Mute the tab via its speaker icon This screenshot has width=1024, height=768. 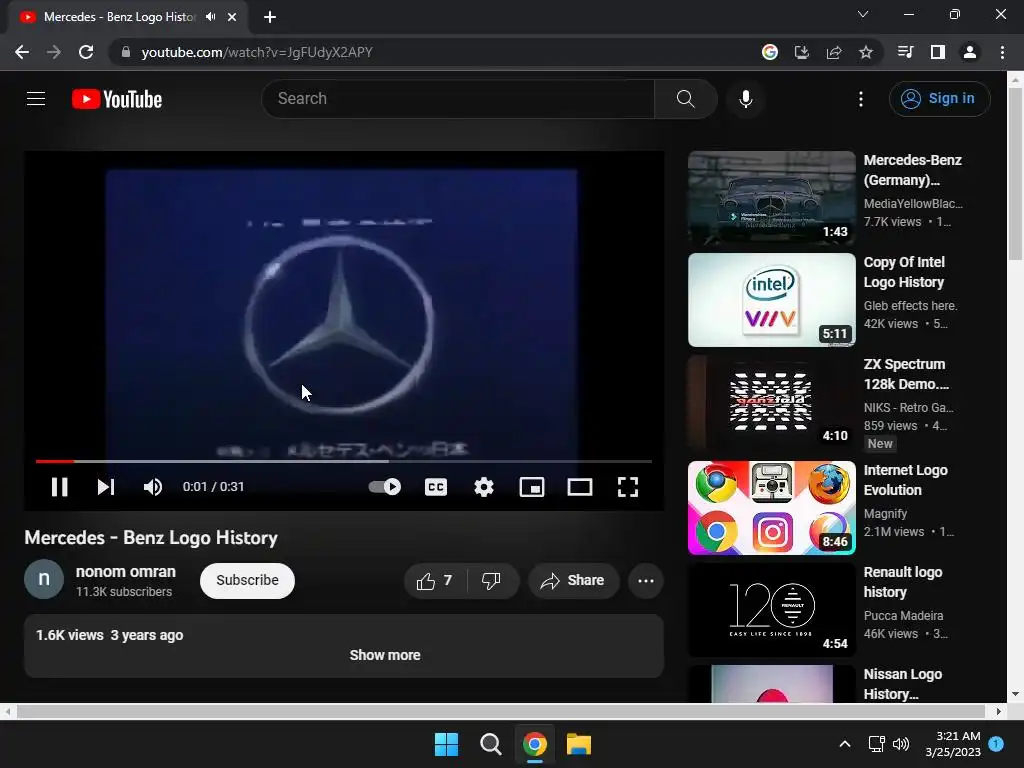tap(210, 17)
